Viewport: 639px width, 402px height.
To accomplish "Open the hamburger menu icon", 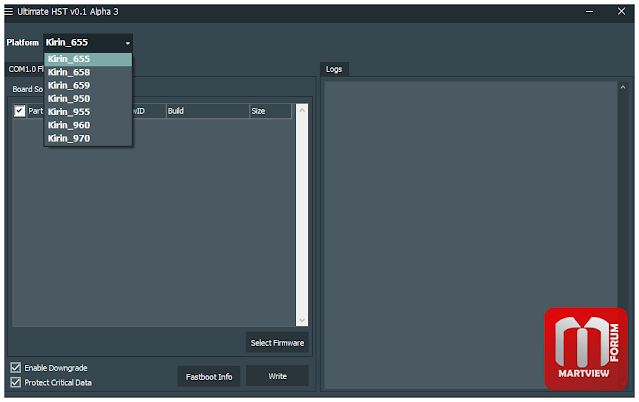I will pyautogui.click(x=9, y=11).
